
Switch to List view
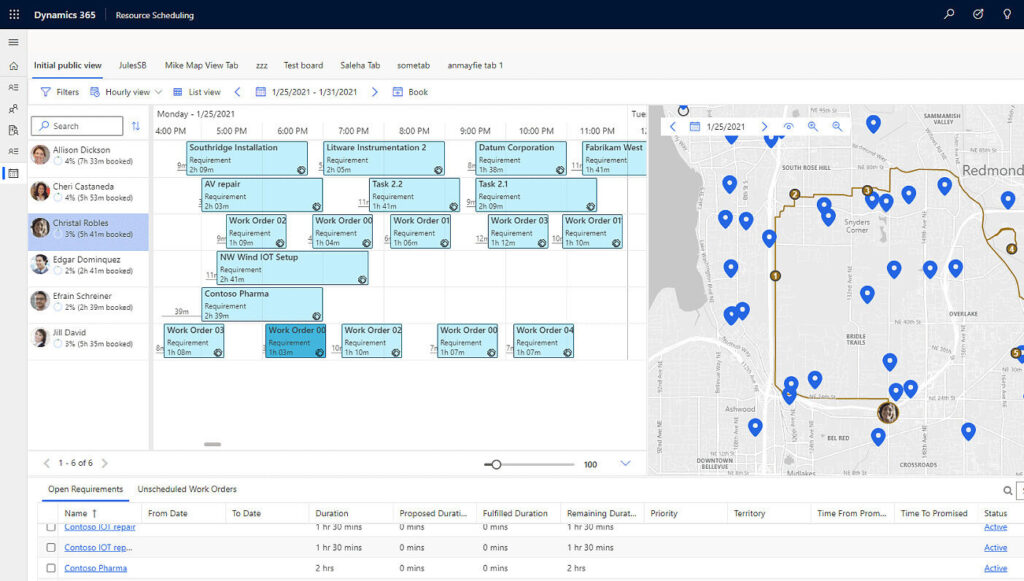pos(197,92)
